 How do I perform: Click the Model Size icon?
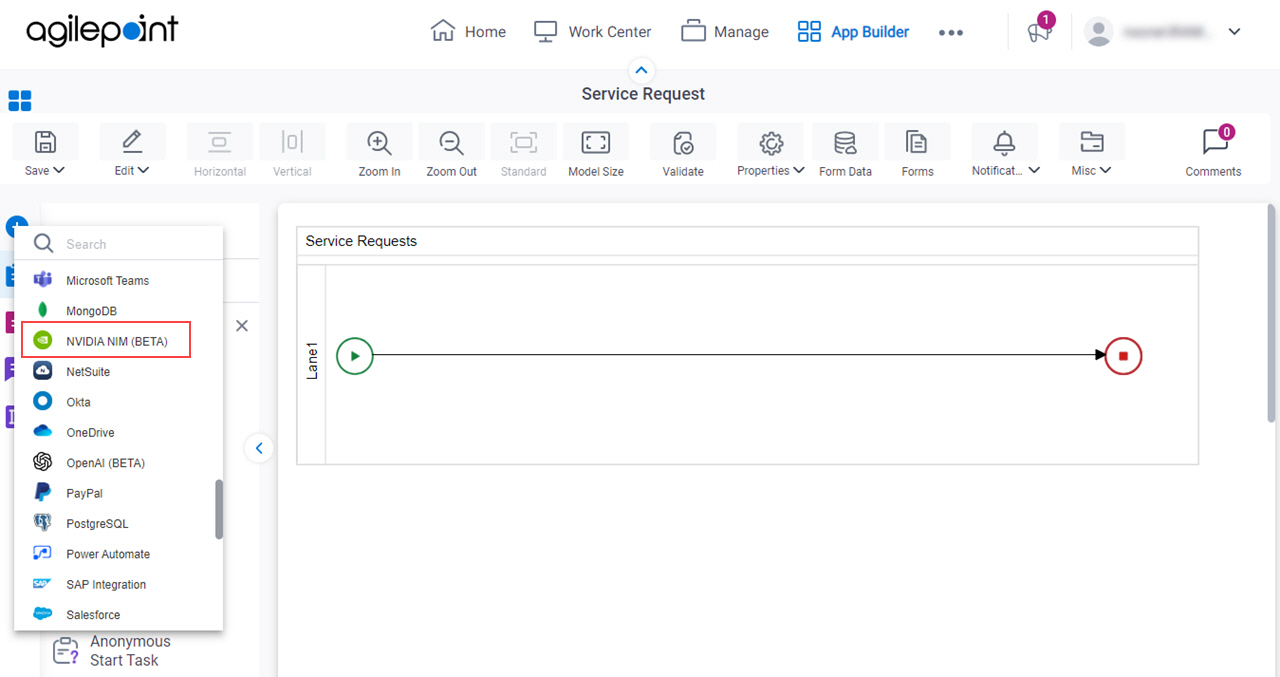point(596,142)
